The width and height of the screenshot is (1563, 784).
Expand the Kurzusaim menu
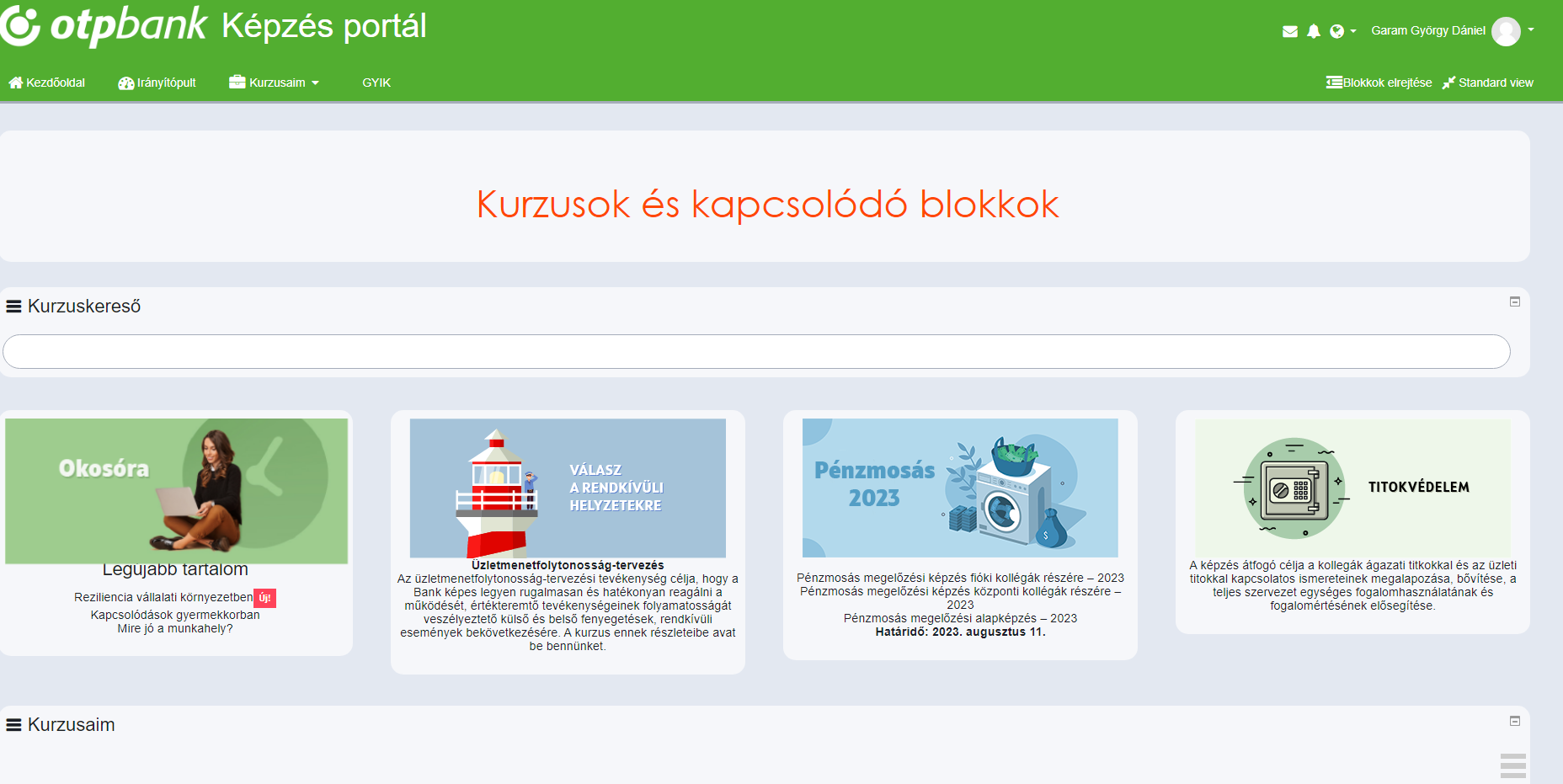[274, 83]
